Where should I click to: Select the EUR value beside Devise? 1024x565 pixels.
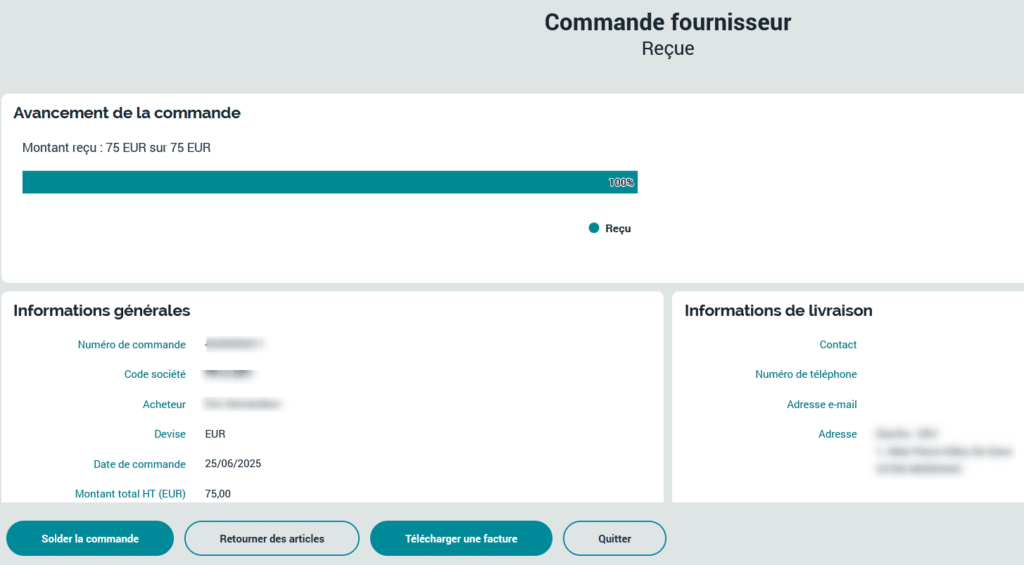[x=215, y=435]
